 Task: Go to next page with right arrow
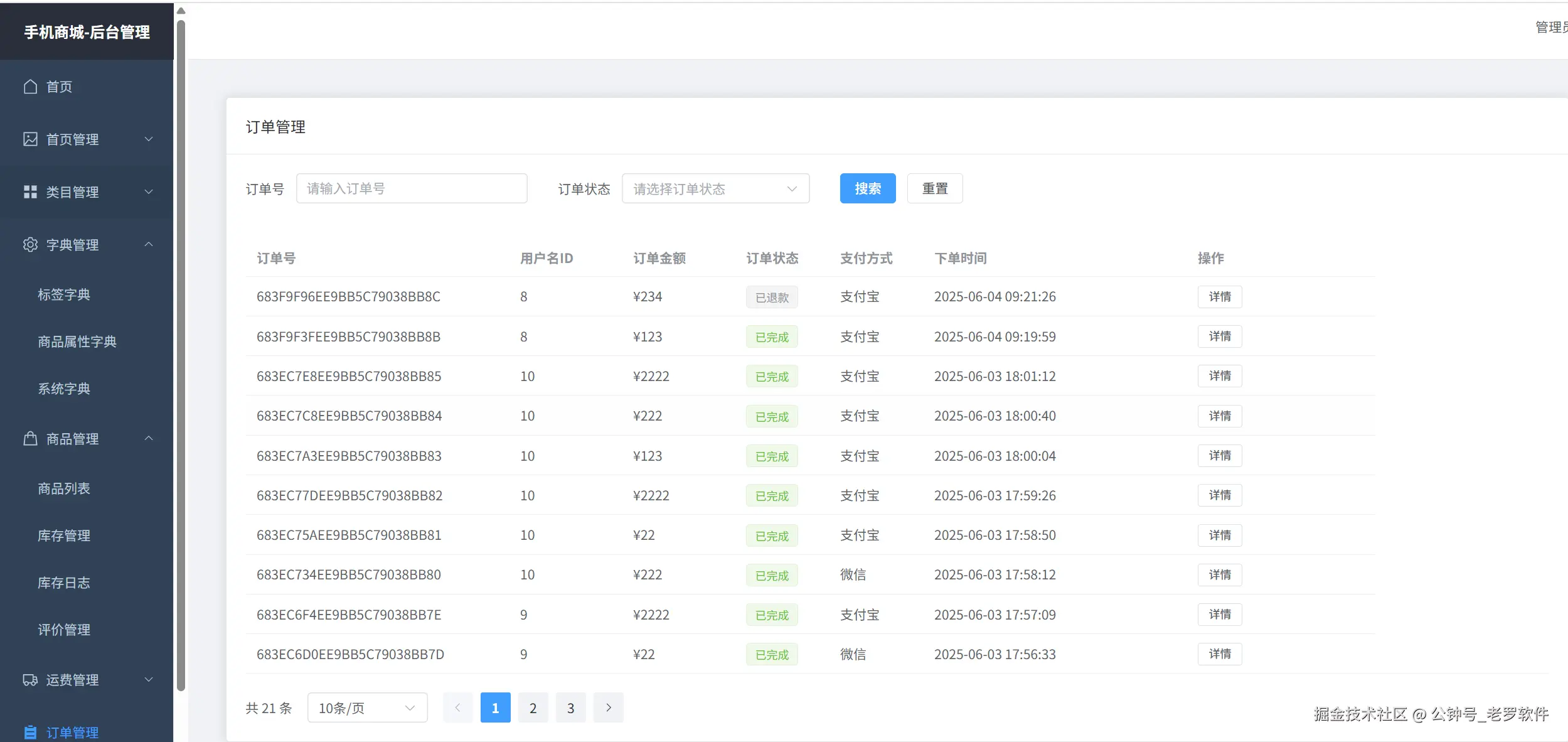point(608,708)
